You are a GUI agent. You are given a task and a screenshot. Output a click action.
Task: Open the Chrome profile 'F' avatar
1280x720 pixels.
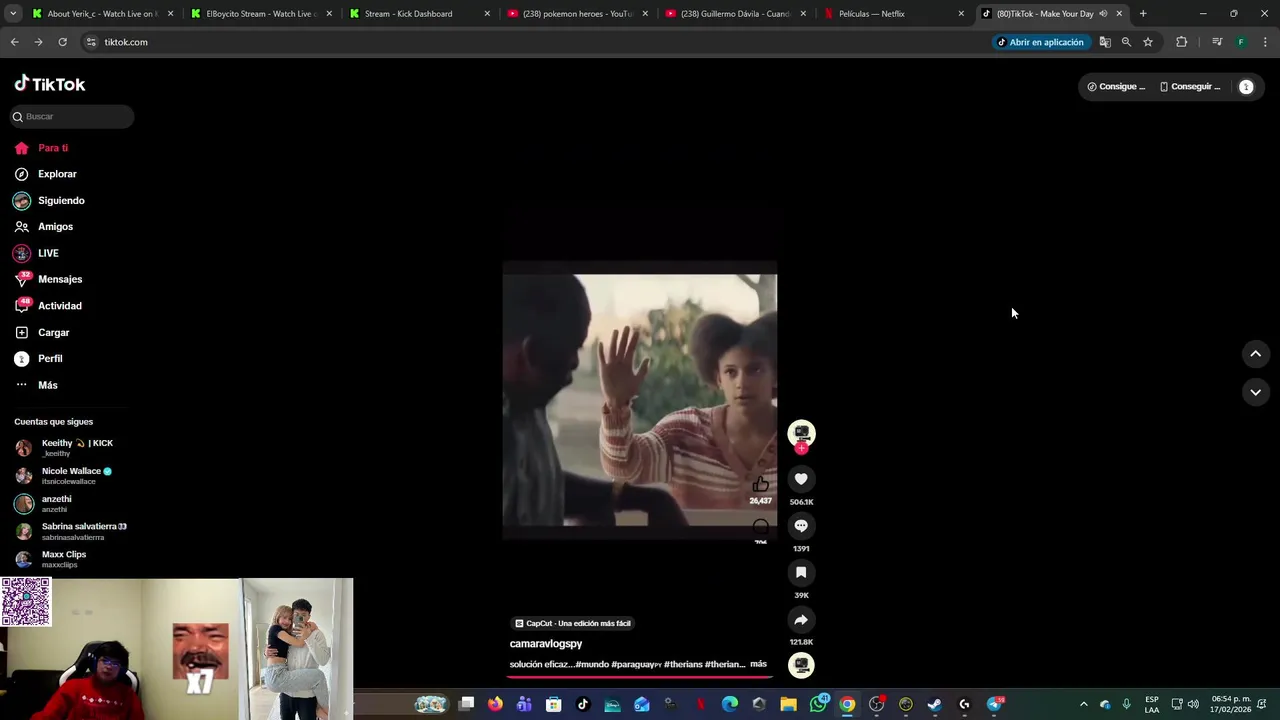coord(1241,42)
